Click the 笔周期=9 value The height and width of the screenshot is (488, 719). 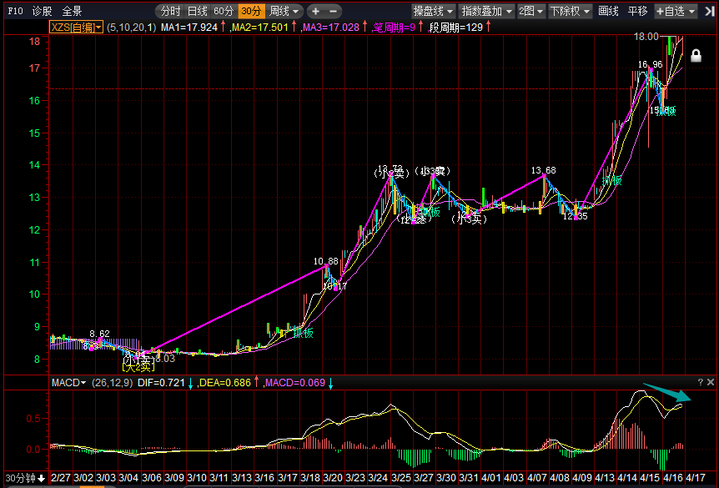[394, 28]
